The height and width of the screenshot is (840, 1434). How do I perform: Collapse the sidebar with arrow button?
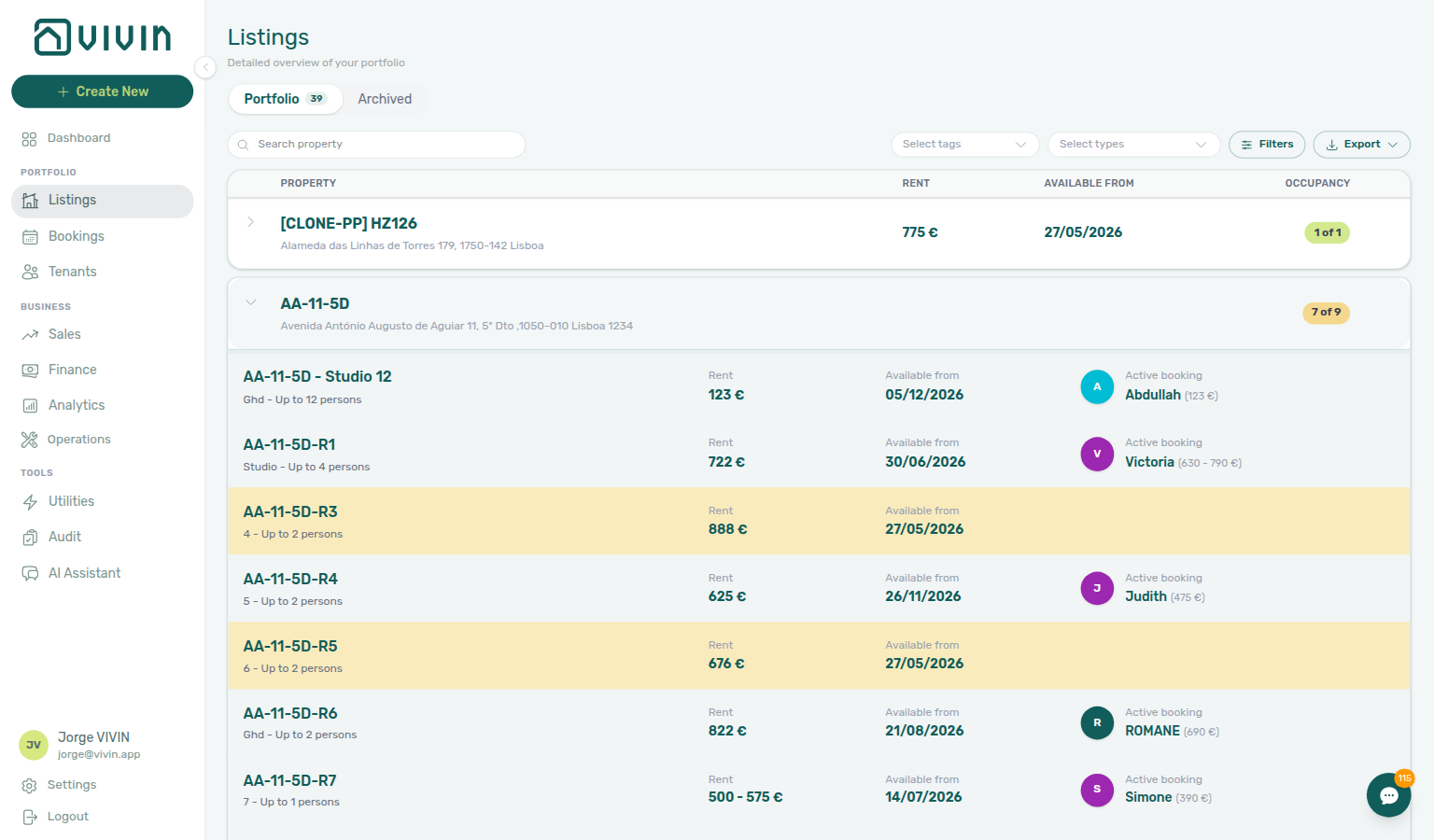pyautogui.click(x=205, y=67)
